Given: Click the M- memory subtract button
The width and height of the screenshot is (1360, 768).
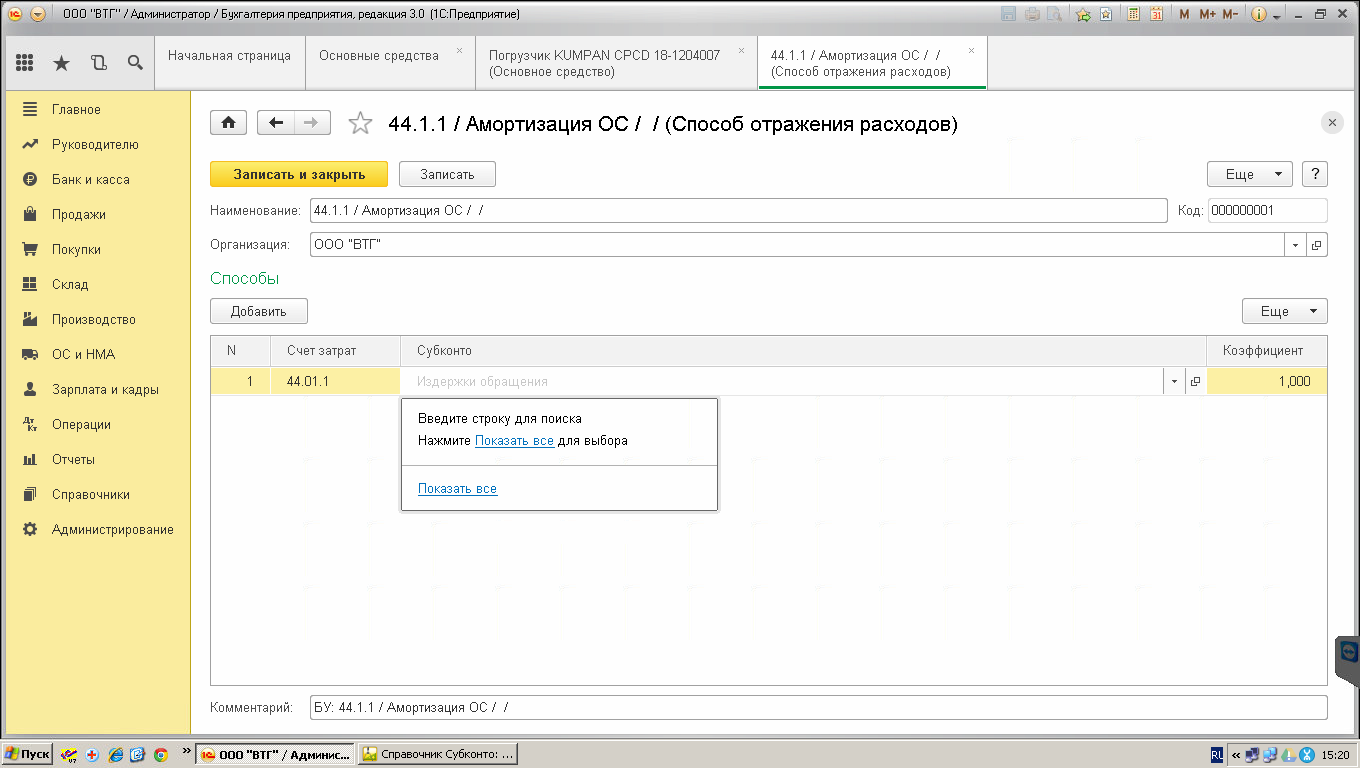Looking at the screenshot, I should [x=1230, y=14].
